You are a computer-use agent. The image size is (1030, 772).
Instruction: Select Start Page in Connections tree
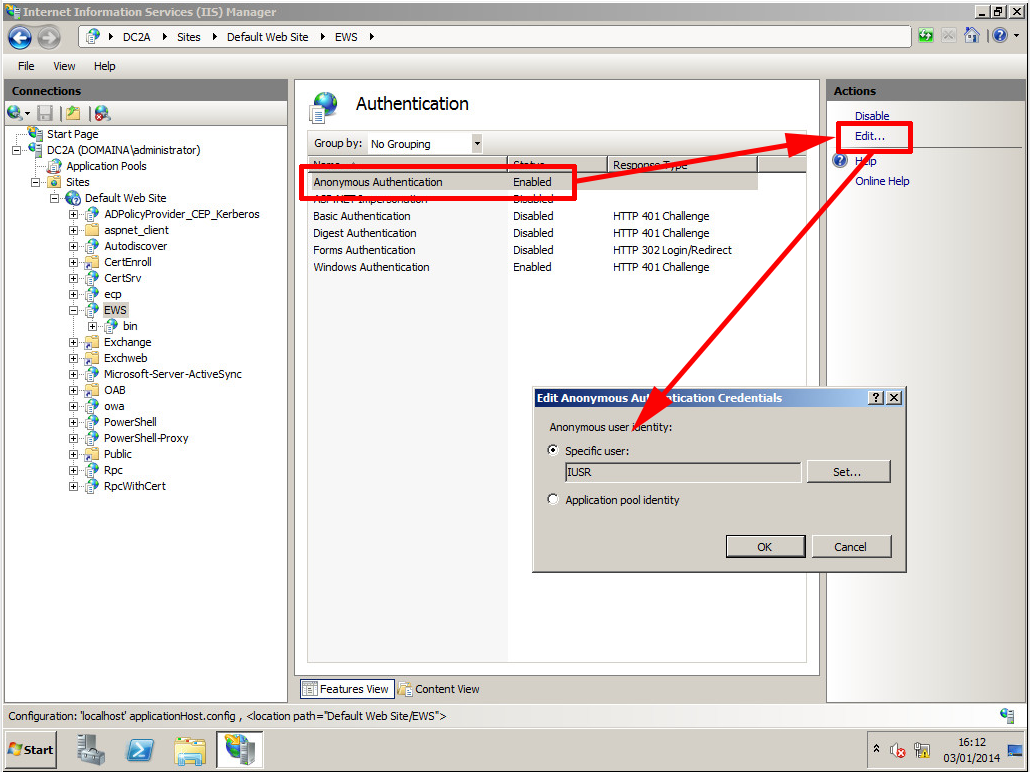click(x=72, y=134)
